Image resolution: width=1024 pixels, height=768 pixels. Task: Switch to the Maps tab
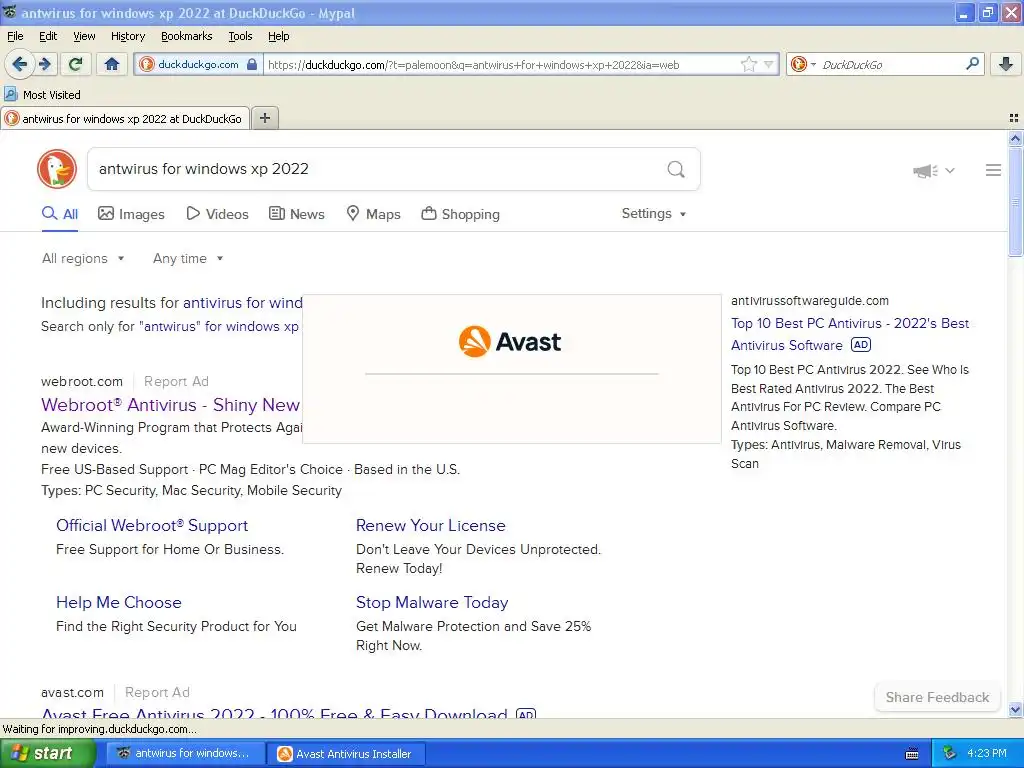[373, 214]
